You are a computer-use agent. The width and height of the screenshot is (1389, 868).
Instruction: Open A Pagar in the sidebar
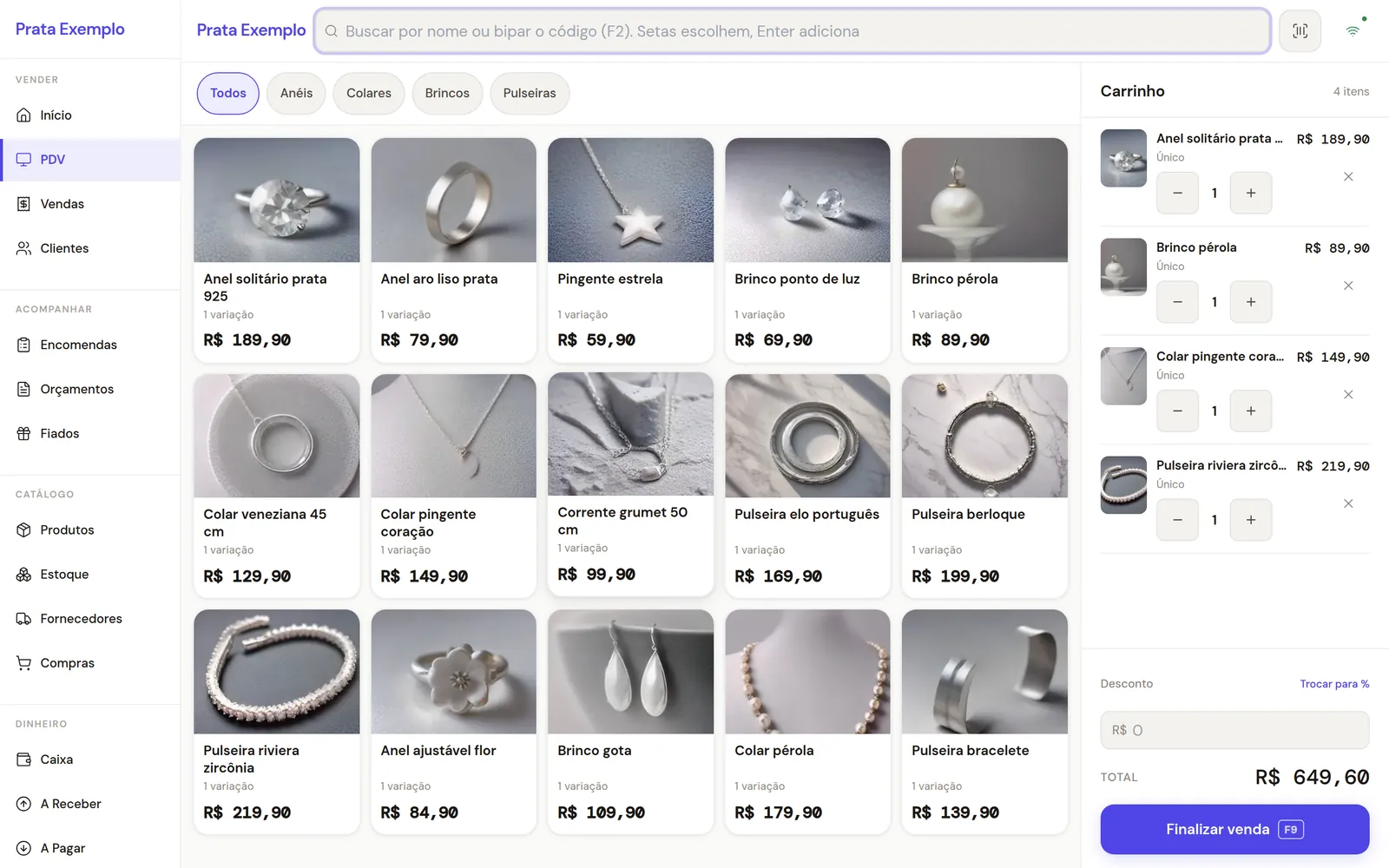(x=90, y=847)
